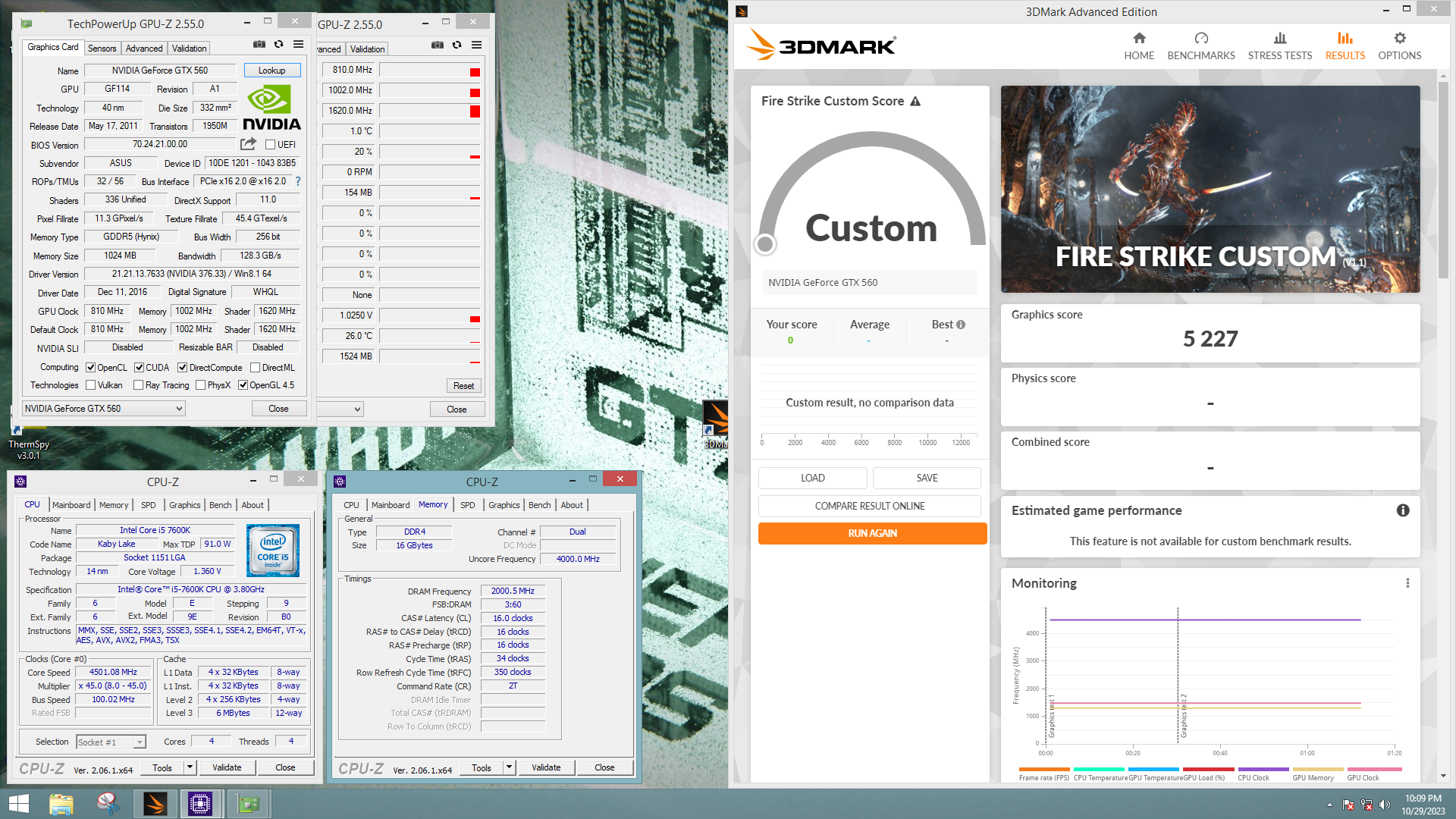The image size is (1456, 819).
Task: Click CPU-Z icon on taskbar
Action: 200,804
